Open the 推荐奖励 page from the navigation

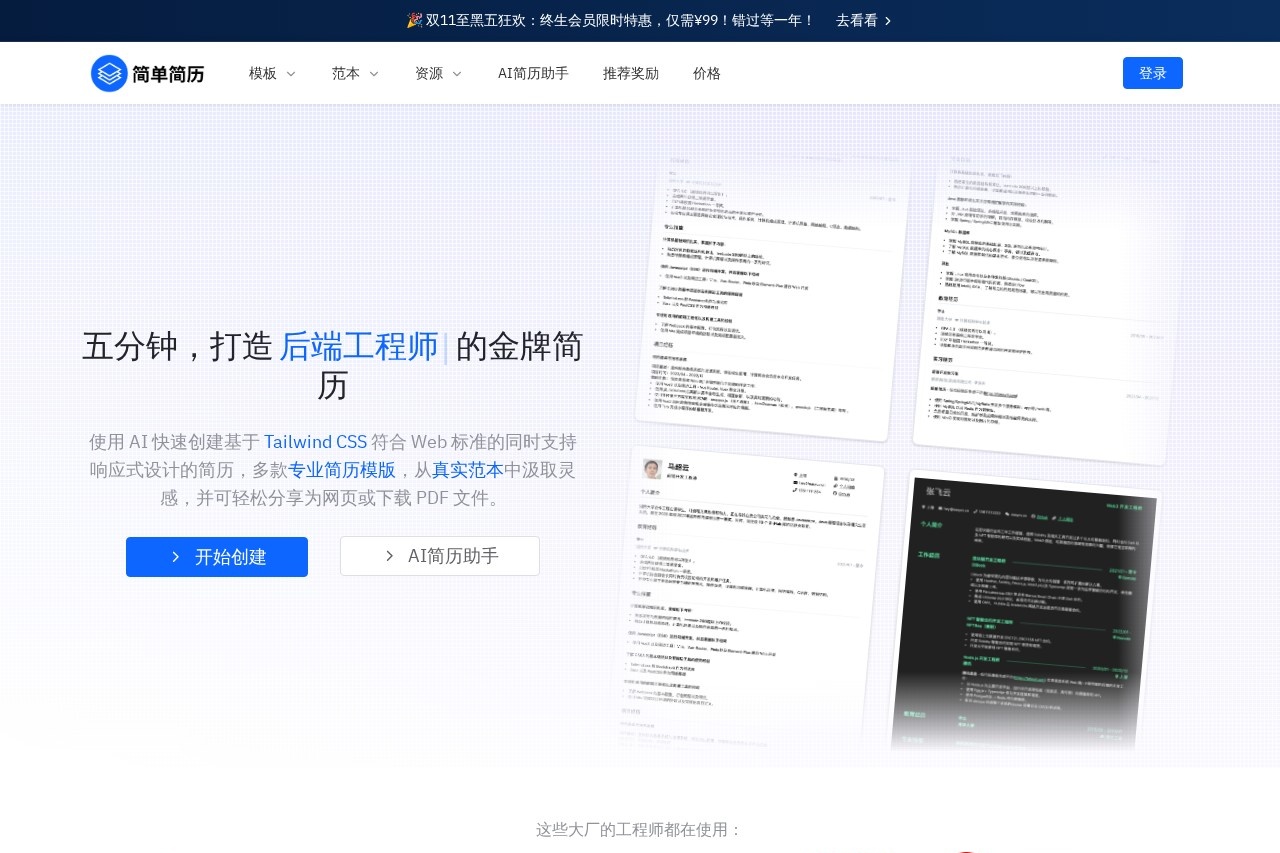tap(631, 73)
